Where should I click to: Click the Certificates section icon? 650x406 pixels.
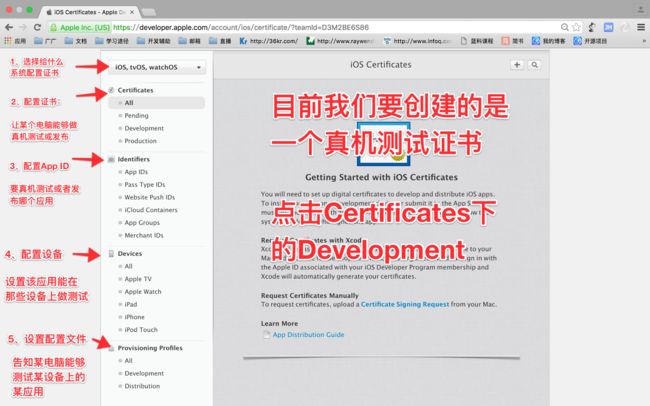pyautogui.click(x=111, y=90)
